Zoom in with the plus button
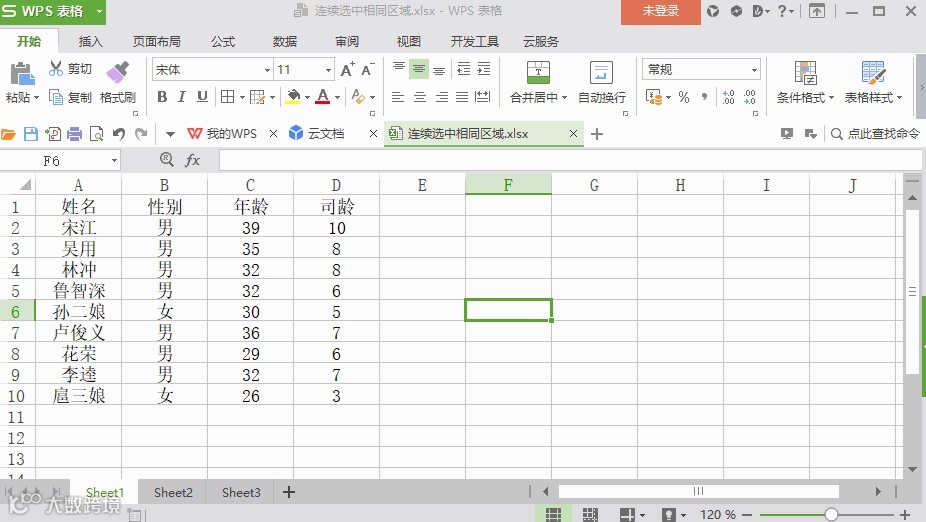926x522 pixels. 905,514
